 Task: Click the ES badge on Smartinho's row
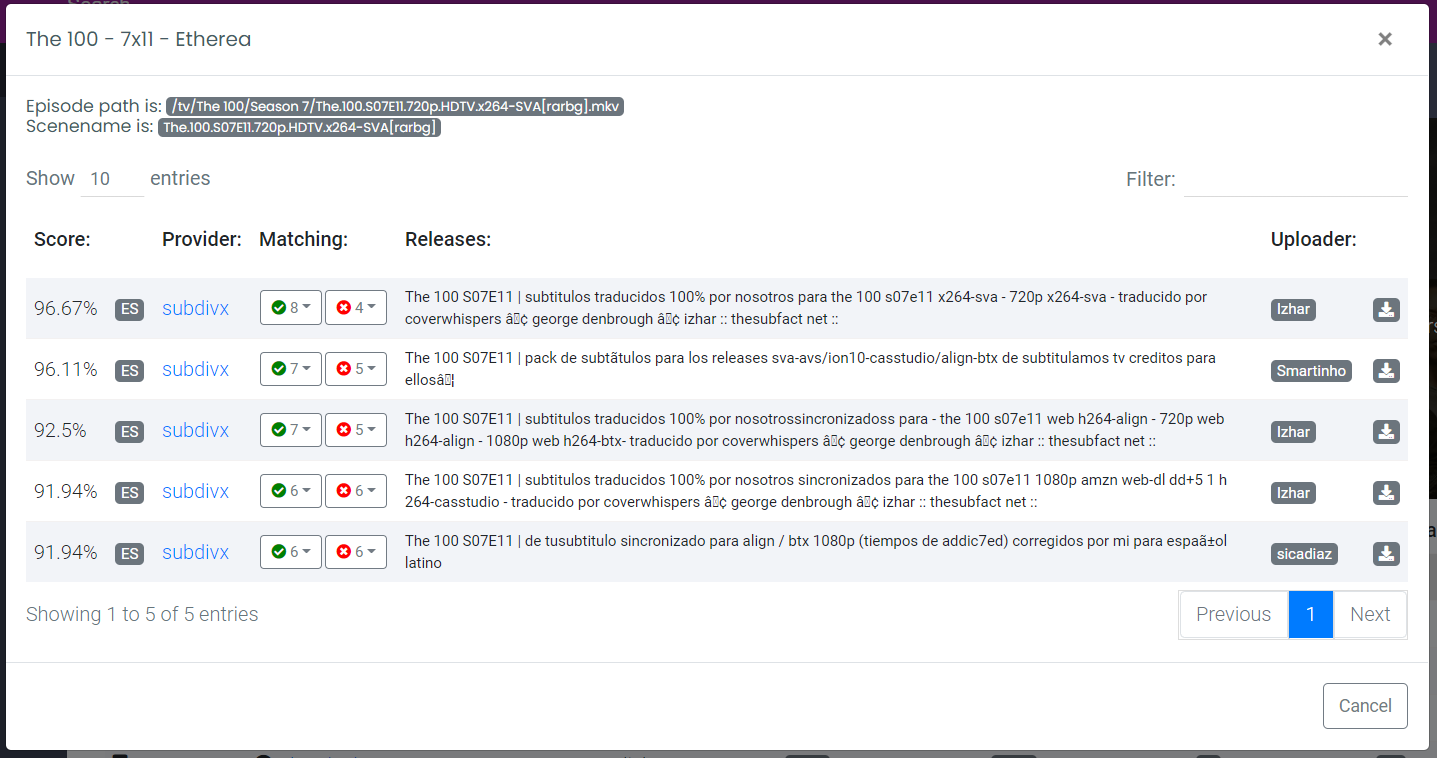[x=129, y=370]
